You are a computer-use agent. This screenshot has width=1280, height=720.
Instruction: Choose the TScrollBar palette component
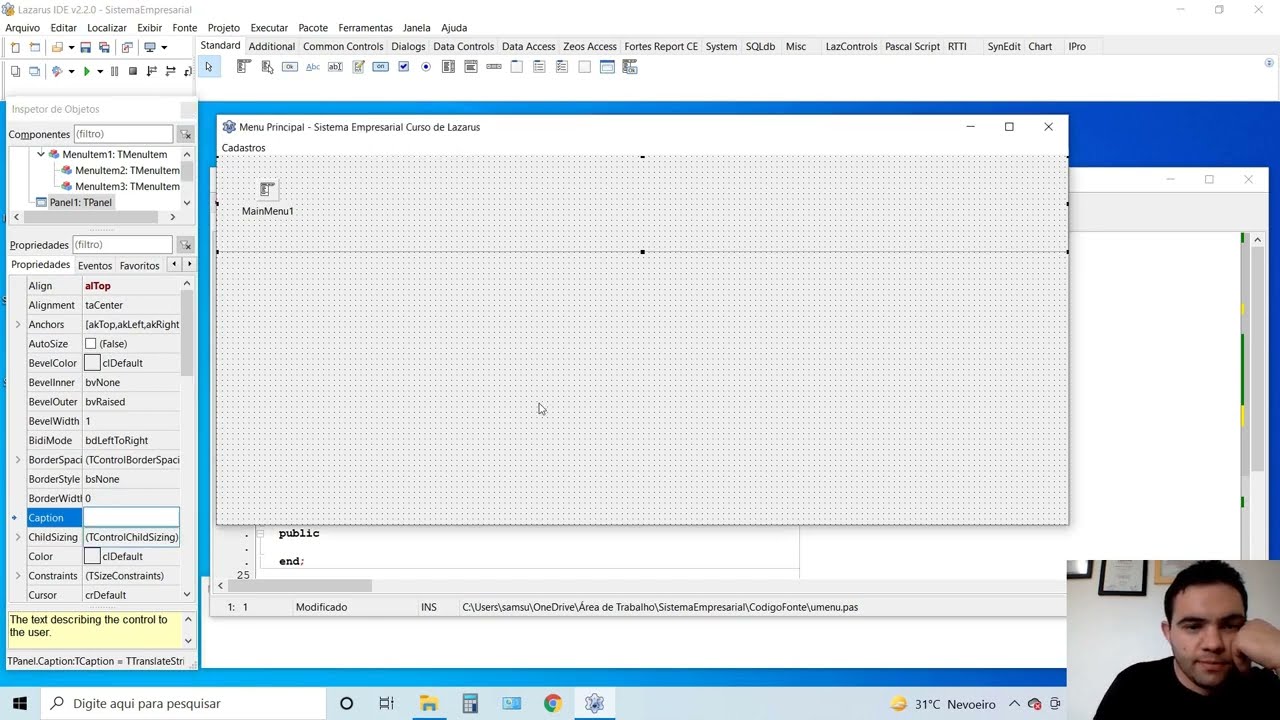click(x=494, y=67)
